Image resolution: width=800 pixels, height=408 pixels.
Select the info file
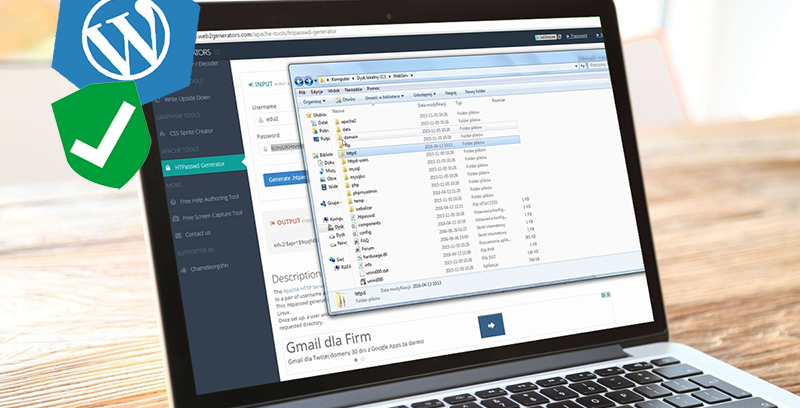tap(365, 265)
